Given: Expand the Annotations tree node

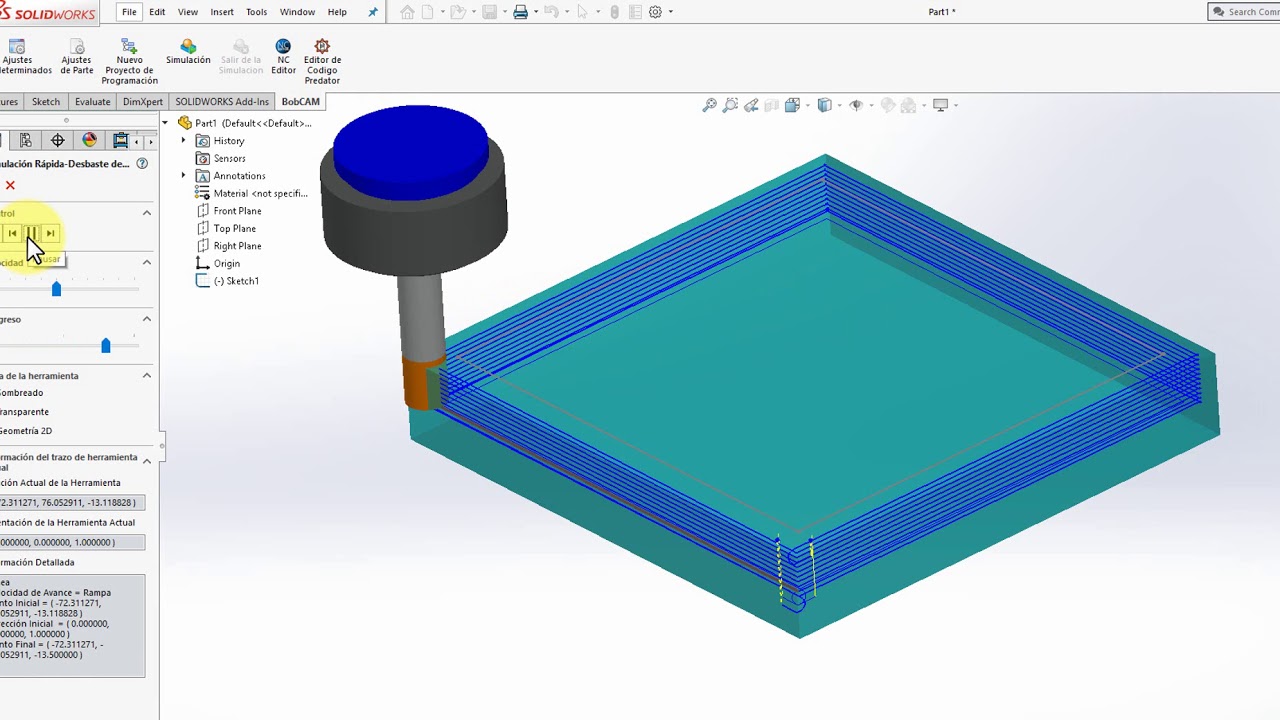Looking at the screenshot, I should pyautogui.click(x=183, y=176).
